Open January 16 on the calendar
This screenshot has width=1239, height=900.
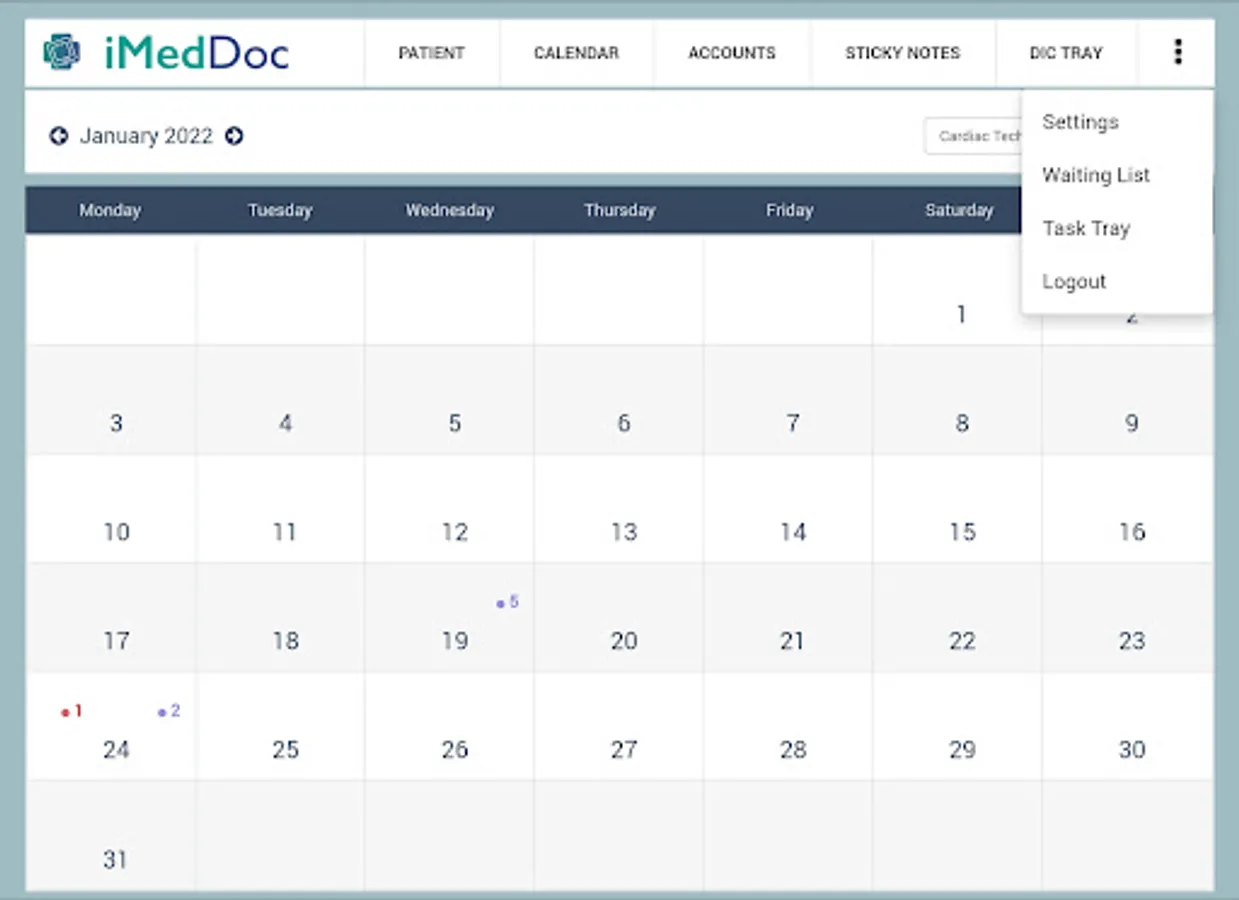click(x=1128, y=509)
